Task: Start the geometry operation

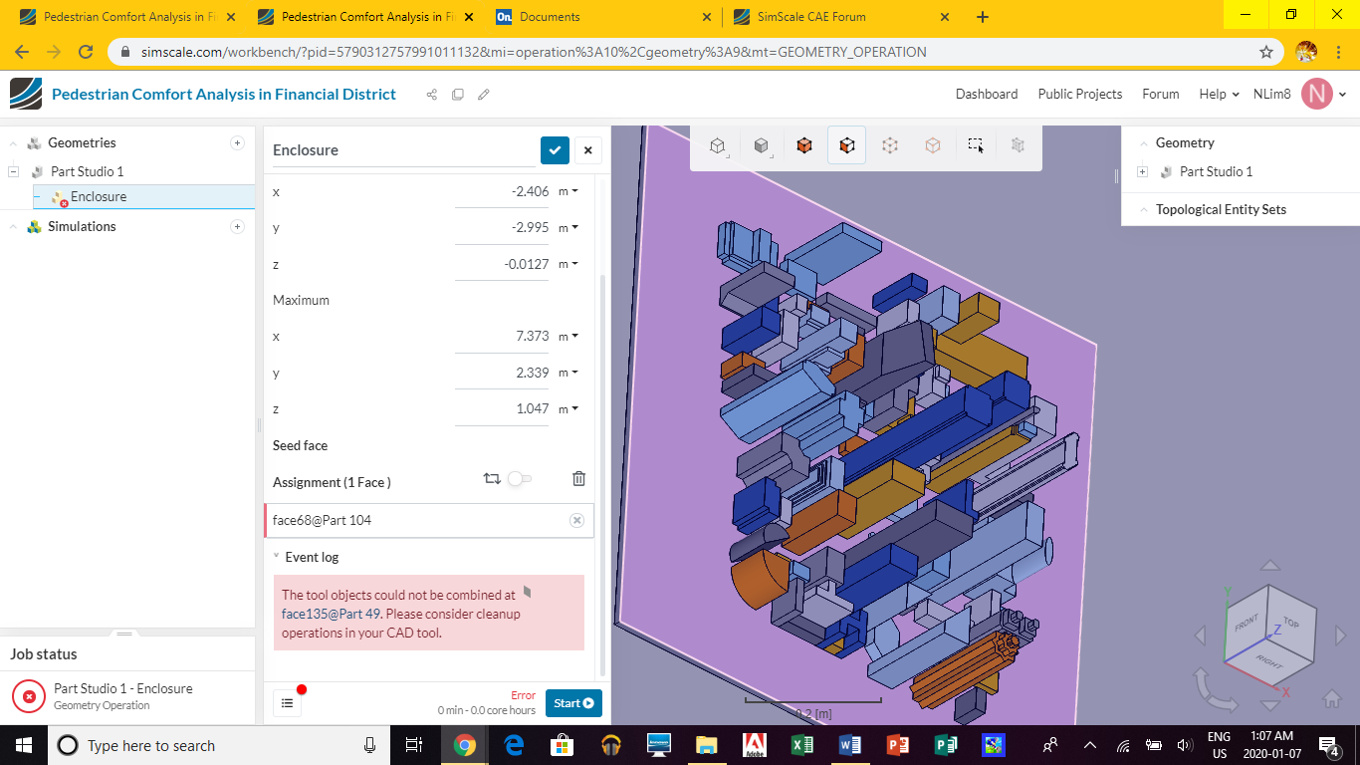Action: [574, 703]
